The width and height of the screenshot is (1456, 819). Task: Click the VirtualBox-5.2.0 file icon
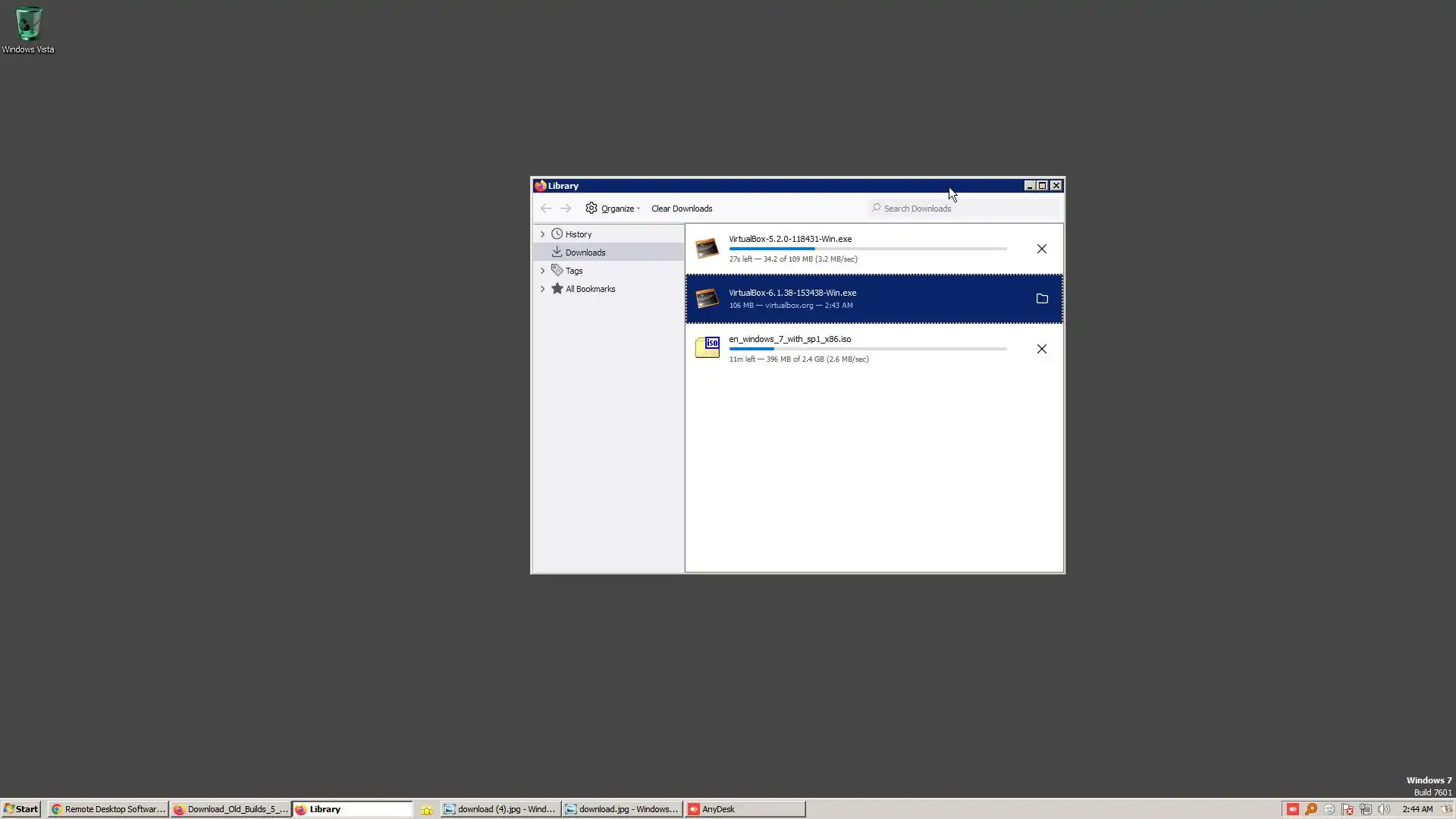pos(707,249)
